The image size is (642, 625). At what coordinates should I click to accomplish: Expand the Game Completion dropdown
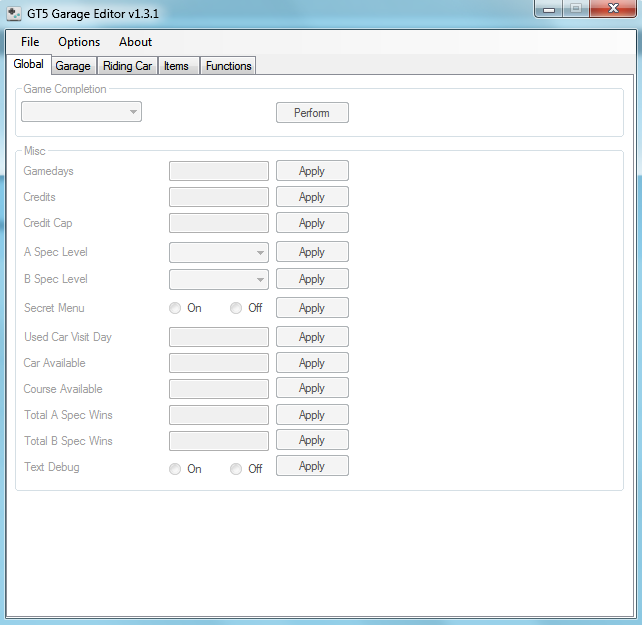(x=81, y=112)
